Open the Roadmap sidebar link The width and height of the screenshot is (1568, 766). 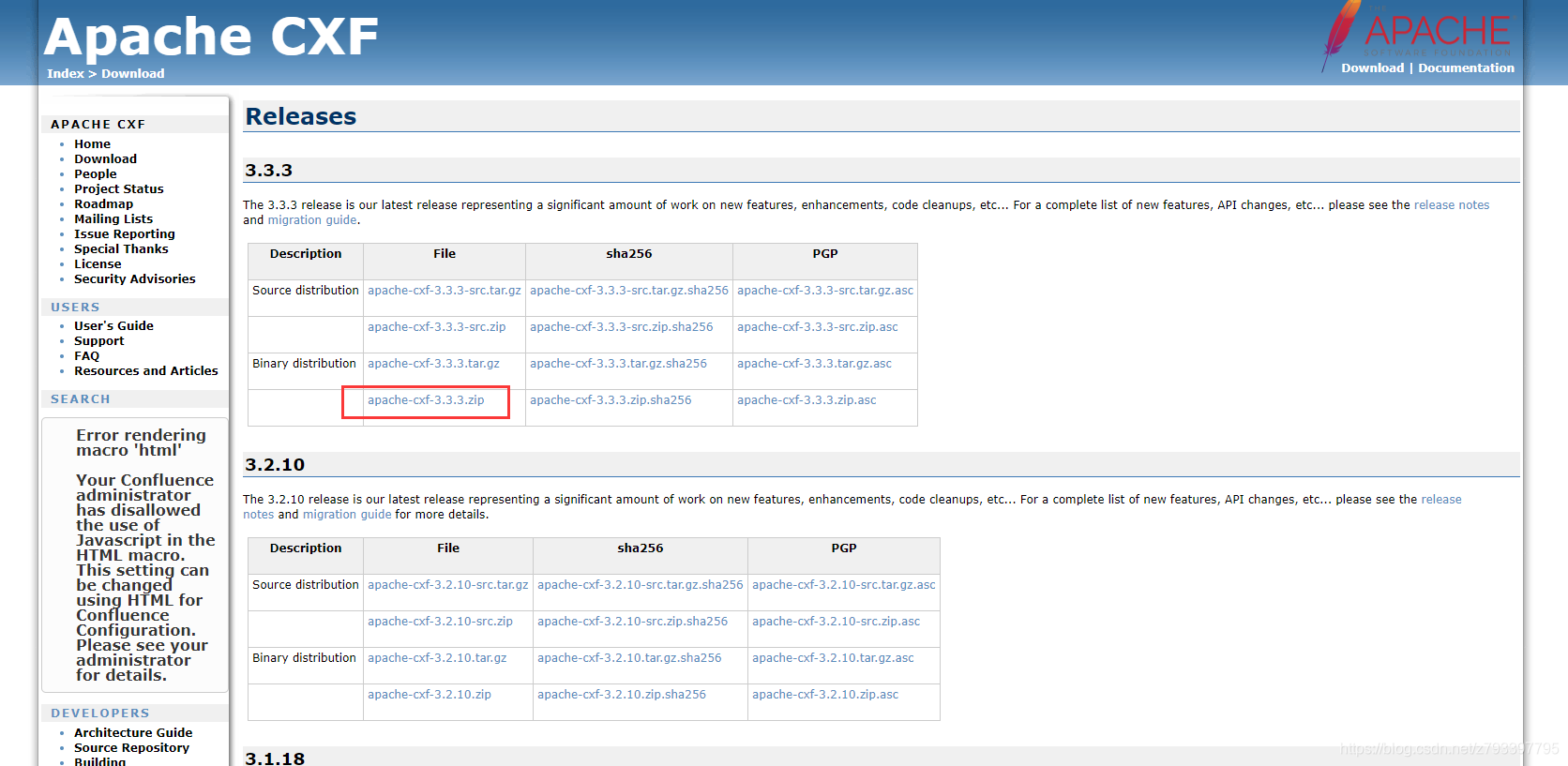[x=103, y=204]
